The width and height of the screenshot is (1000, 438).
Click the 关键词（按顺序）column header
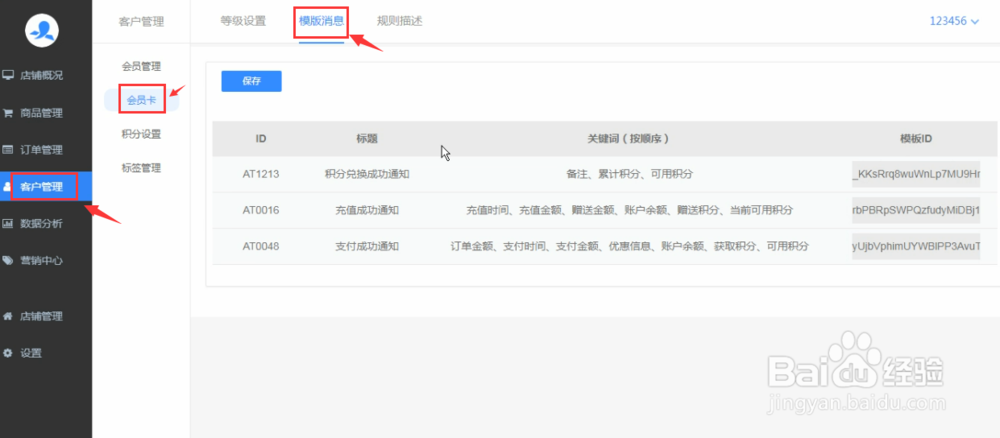629,138
